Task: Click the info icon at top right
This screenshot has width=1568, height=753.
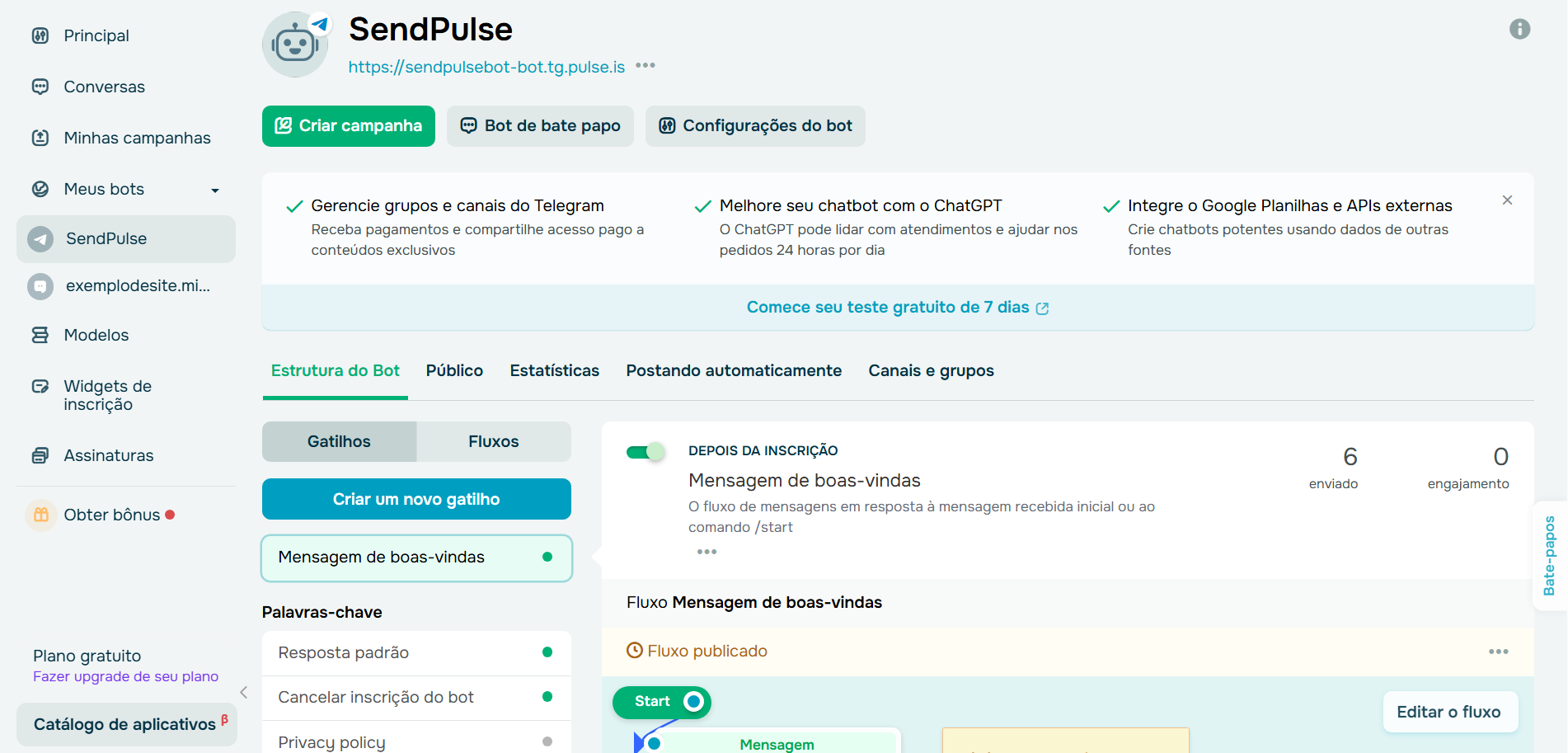Action: 1519,29
